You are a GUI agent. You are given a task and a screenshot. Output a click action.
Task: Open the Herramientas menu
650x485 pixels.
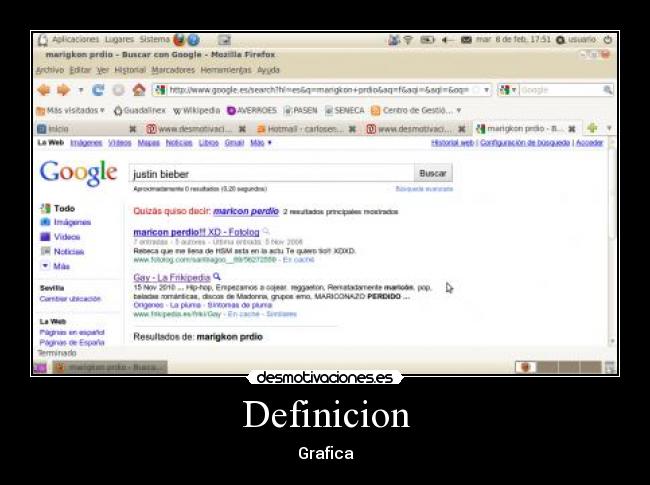coord(226,70)
